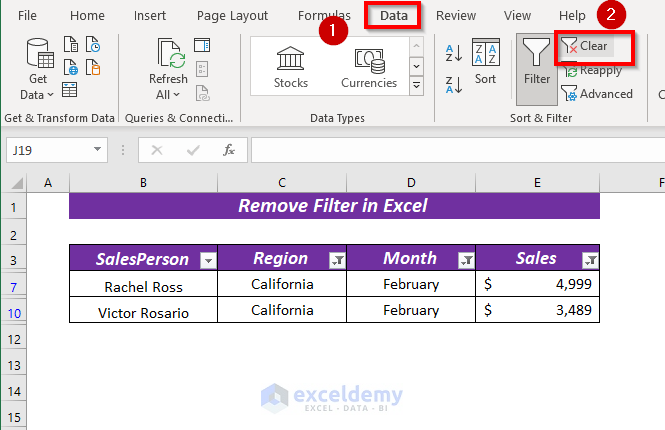This screenshot has height=430, width=665.
Task: Select column B header
Action: 143,183
